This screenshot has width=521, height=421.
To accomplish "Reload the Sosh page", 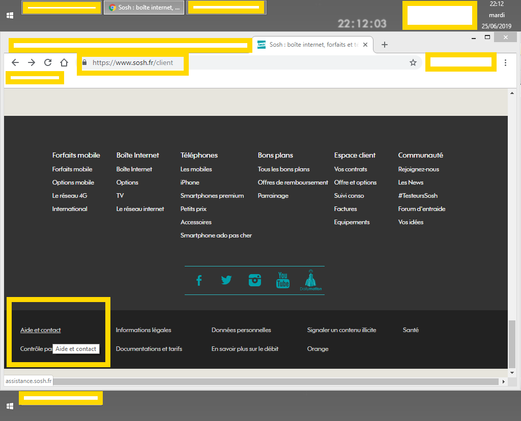I will pyautogui.click(x=48, y=63).
